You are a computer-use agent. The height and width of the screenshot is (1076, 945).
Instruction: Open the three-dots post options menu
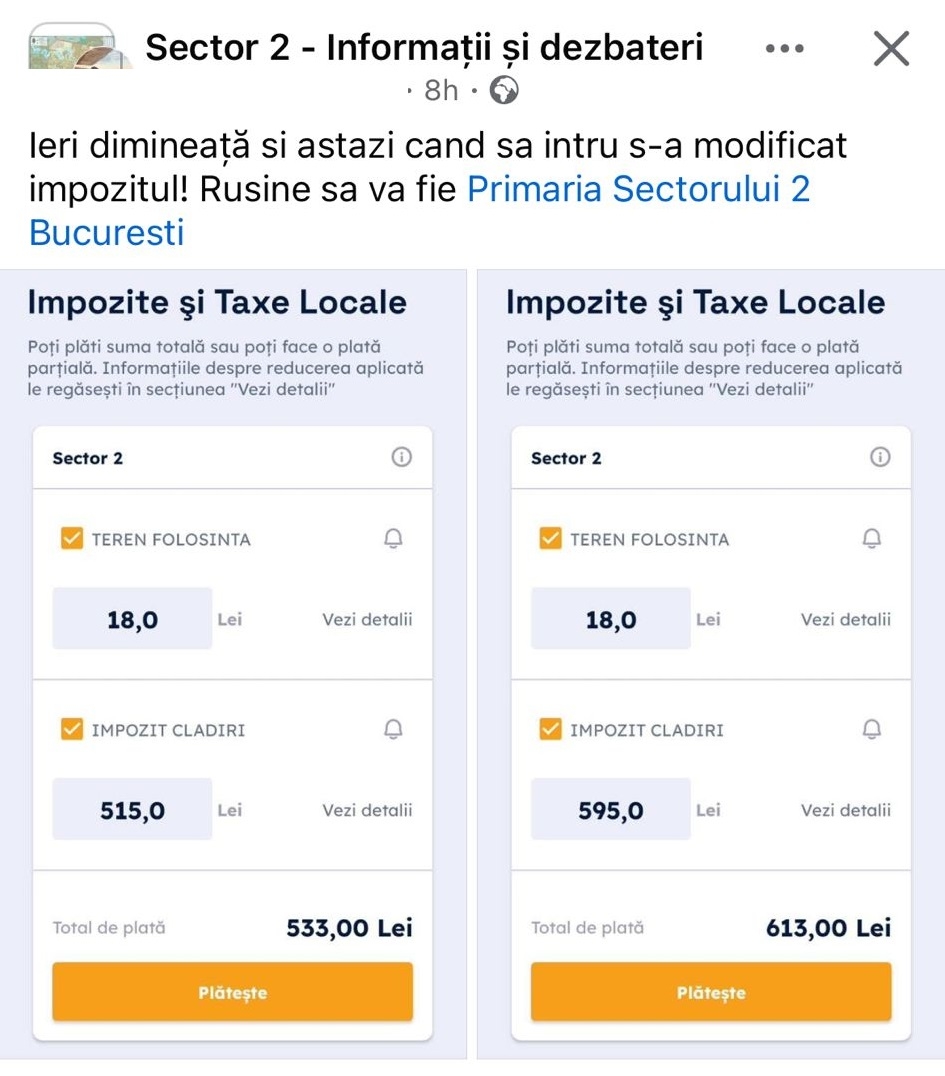point(784,48)
